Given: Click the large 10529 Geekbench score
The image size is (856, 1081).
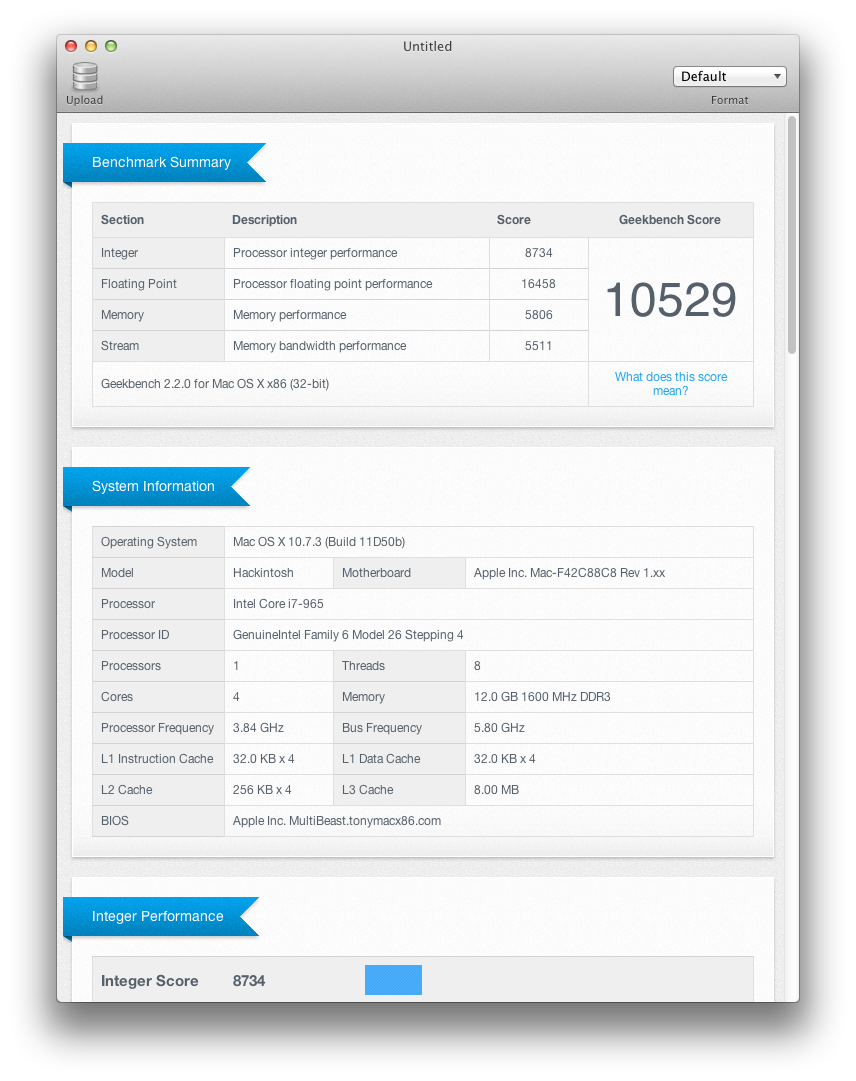Looking at the screenshot, I should point(671,300).
